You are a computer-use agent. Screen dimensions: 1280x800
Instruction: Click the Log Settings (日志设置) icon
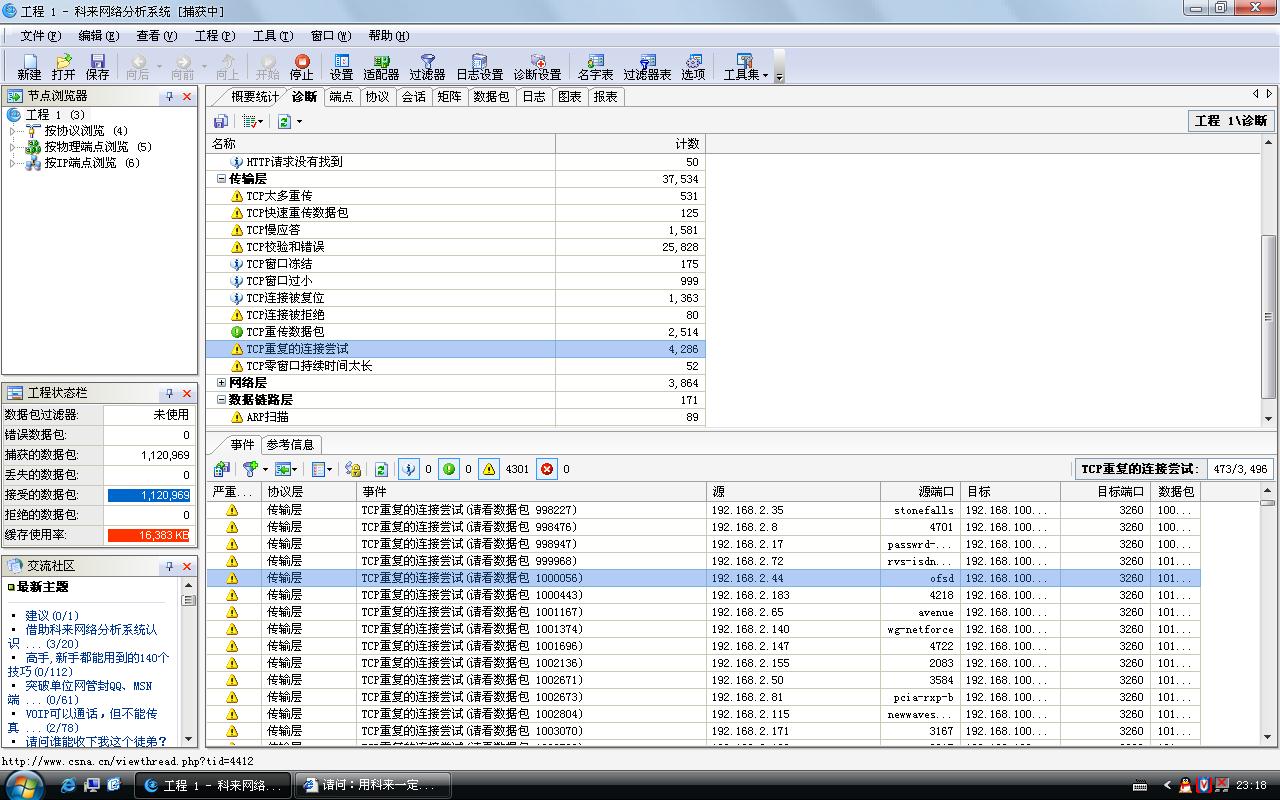[x=479, y=67]
